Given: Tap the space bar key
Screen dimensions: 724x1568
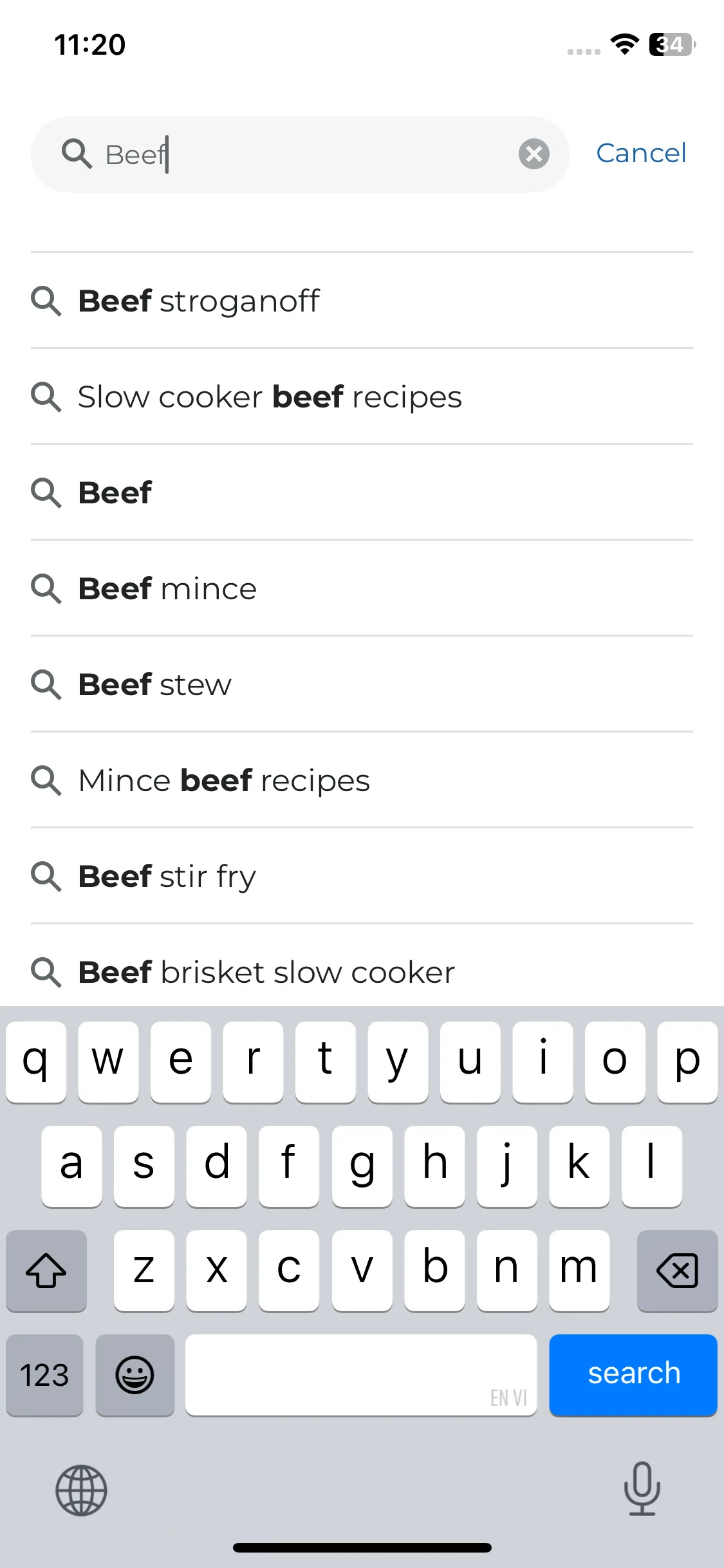Looking at the screenshot, I should (x=361, y=1376).
